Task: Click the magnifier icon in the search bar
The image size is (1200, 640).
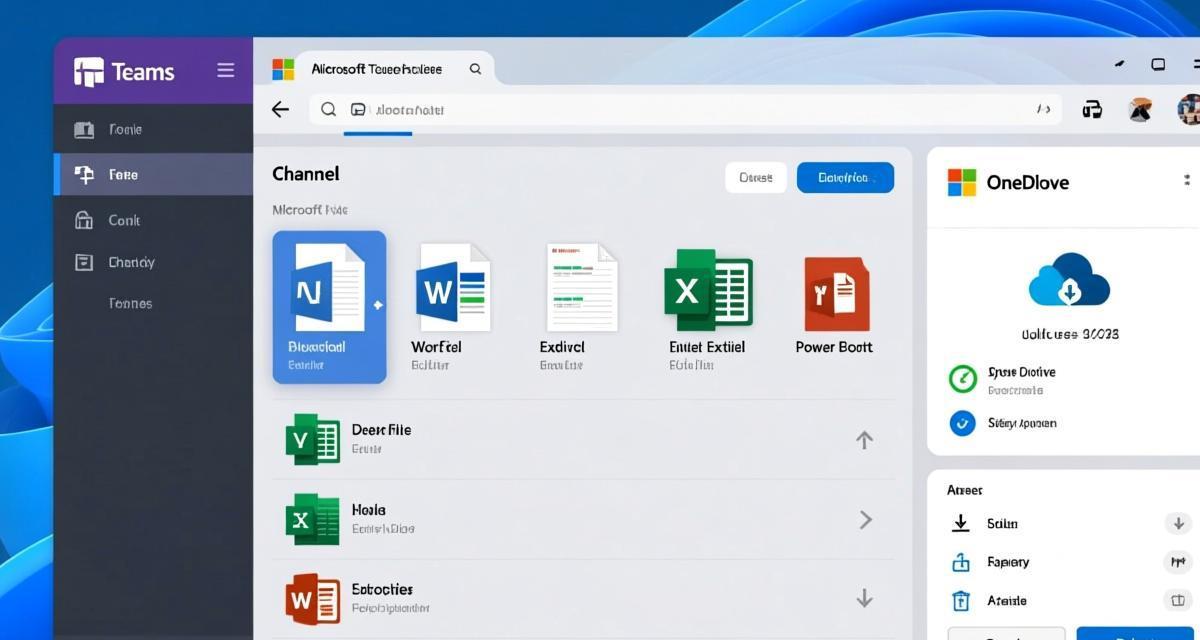Action: coord(328,109)
